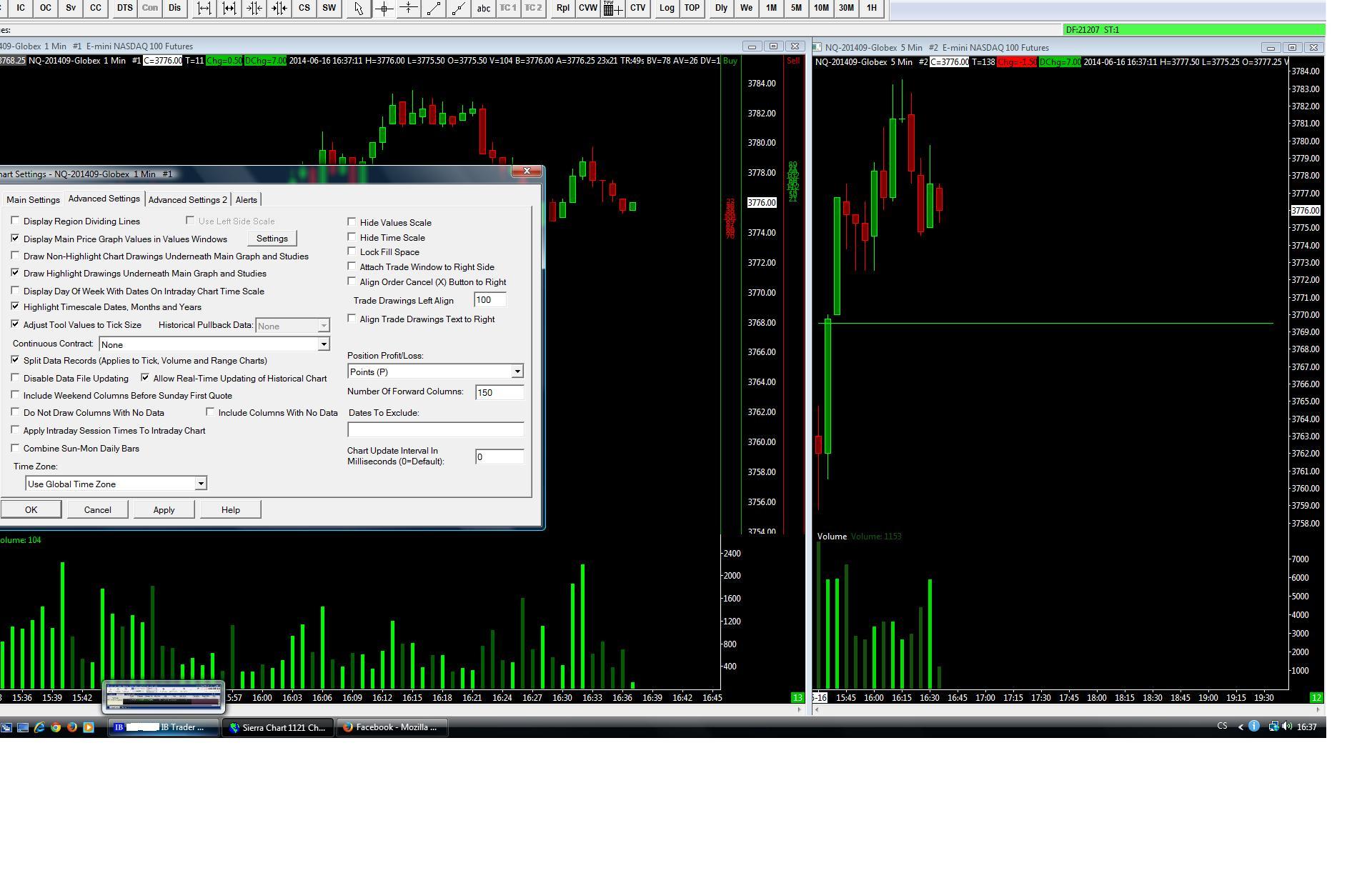Open Position Profit/Loss Points dropdown
Image resolution: width=1372 pixels, height=878 pixels.
tap(517, 371)
